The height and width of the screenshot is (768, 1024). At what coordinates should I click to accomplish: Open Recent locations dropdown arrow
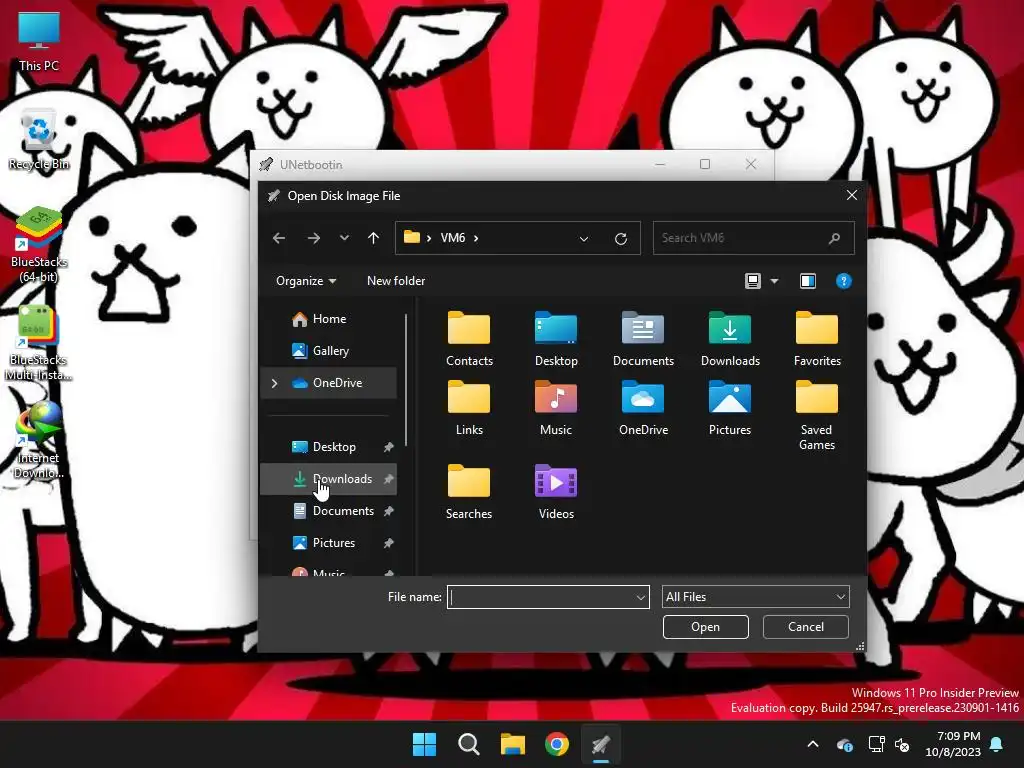point(344,238)
